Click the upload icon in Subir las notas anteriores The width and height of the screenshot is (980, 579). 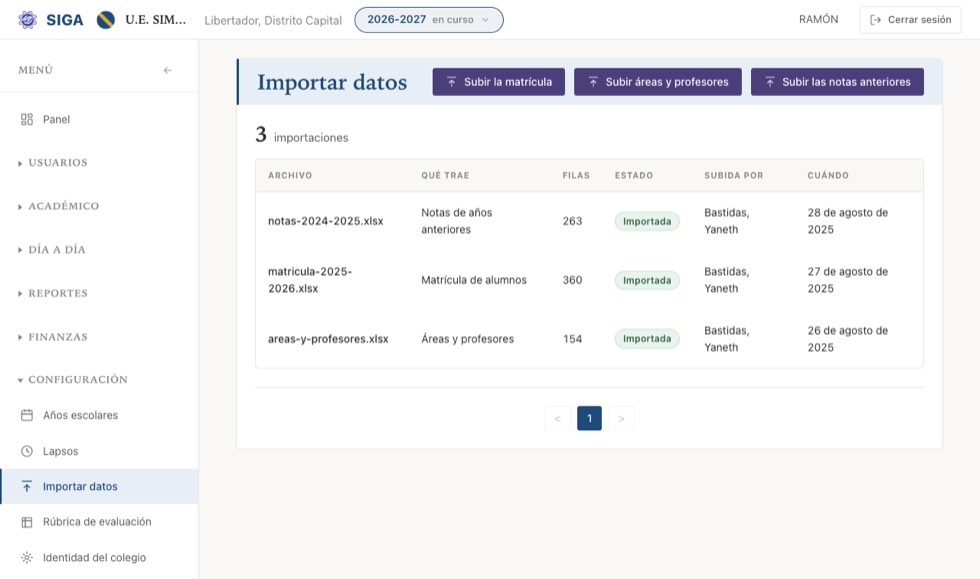point(770,82)
